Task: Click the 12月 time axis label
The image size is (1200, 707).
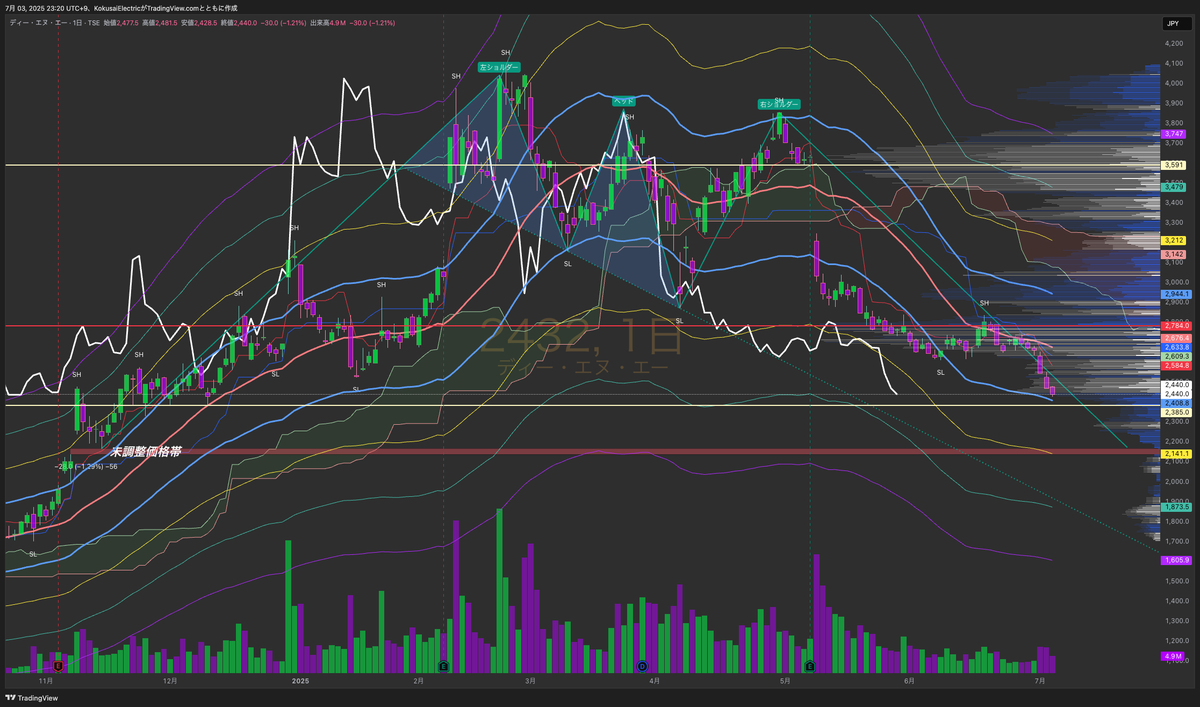Action: [170, 680]
